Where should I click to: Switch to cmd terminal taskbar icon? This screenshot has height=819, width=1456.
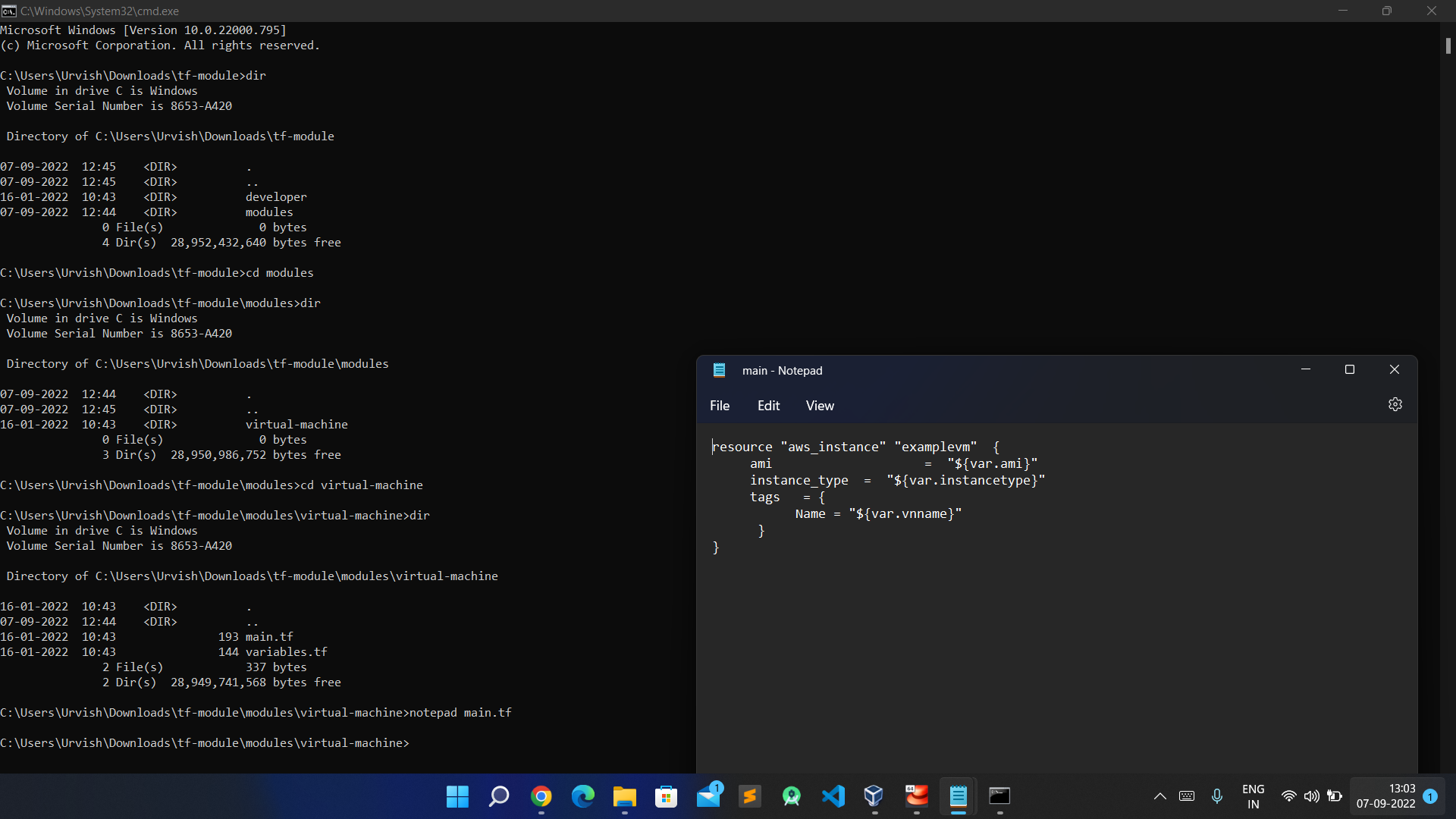click(999, 796)
